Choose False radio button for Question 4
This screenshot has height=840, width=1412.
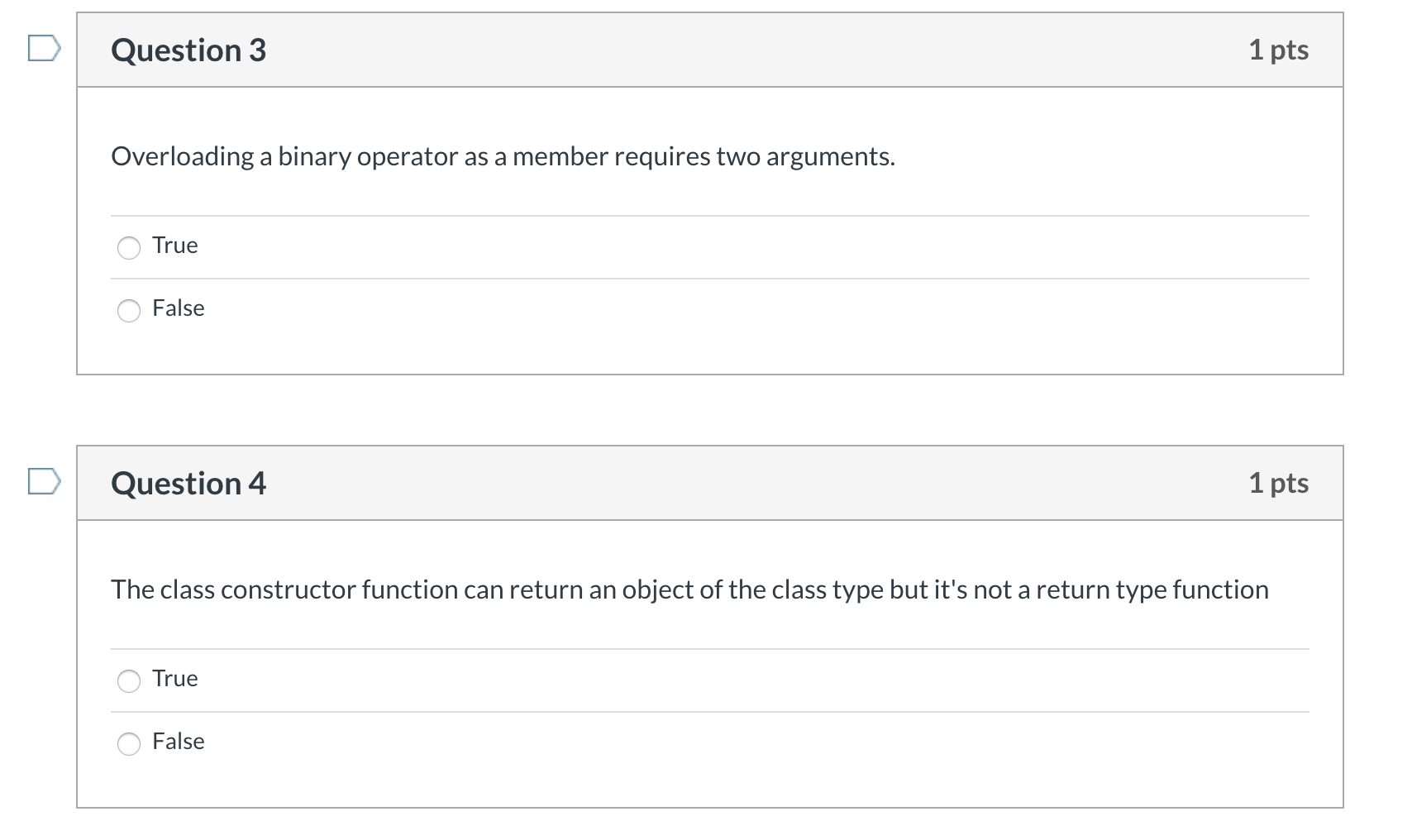129,743
